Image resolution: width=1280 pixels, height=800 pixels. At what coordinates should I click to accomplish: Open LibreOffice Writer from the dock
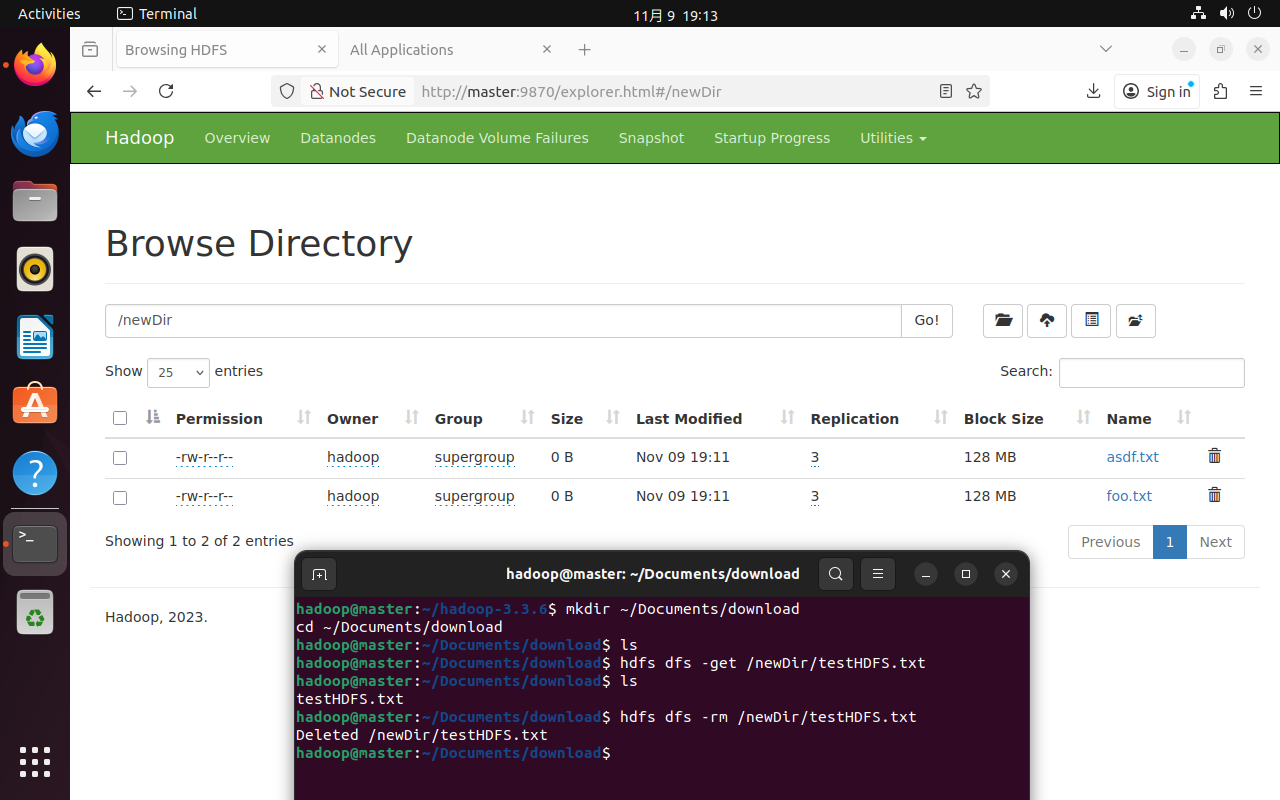coord(35,337)
